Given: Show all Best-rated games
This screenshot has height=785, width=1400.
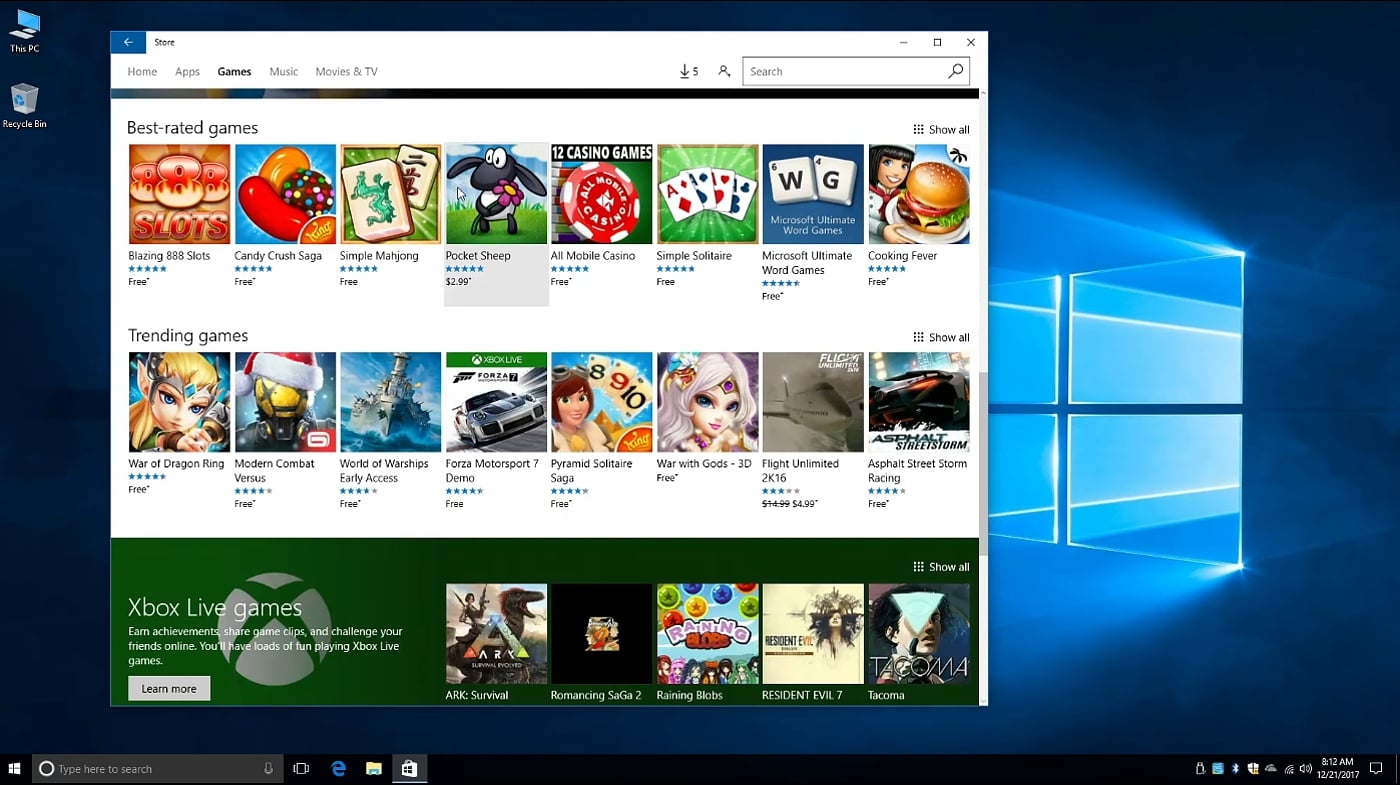Looking at the screenshot, I should 941,130.
